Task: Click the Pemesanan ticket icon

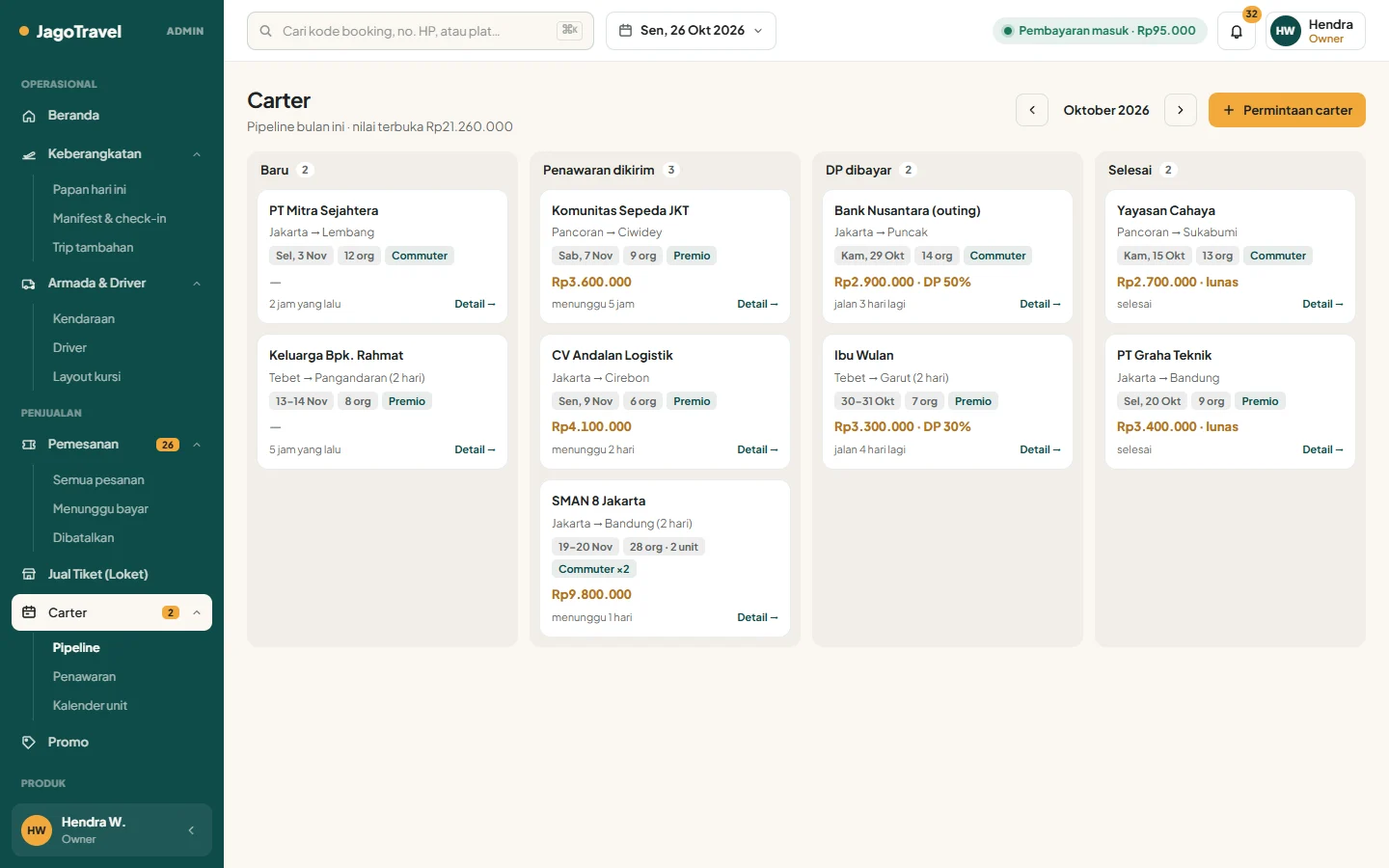Action: pyautogui.click(x=29, y=445)
